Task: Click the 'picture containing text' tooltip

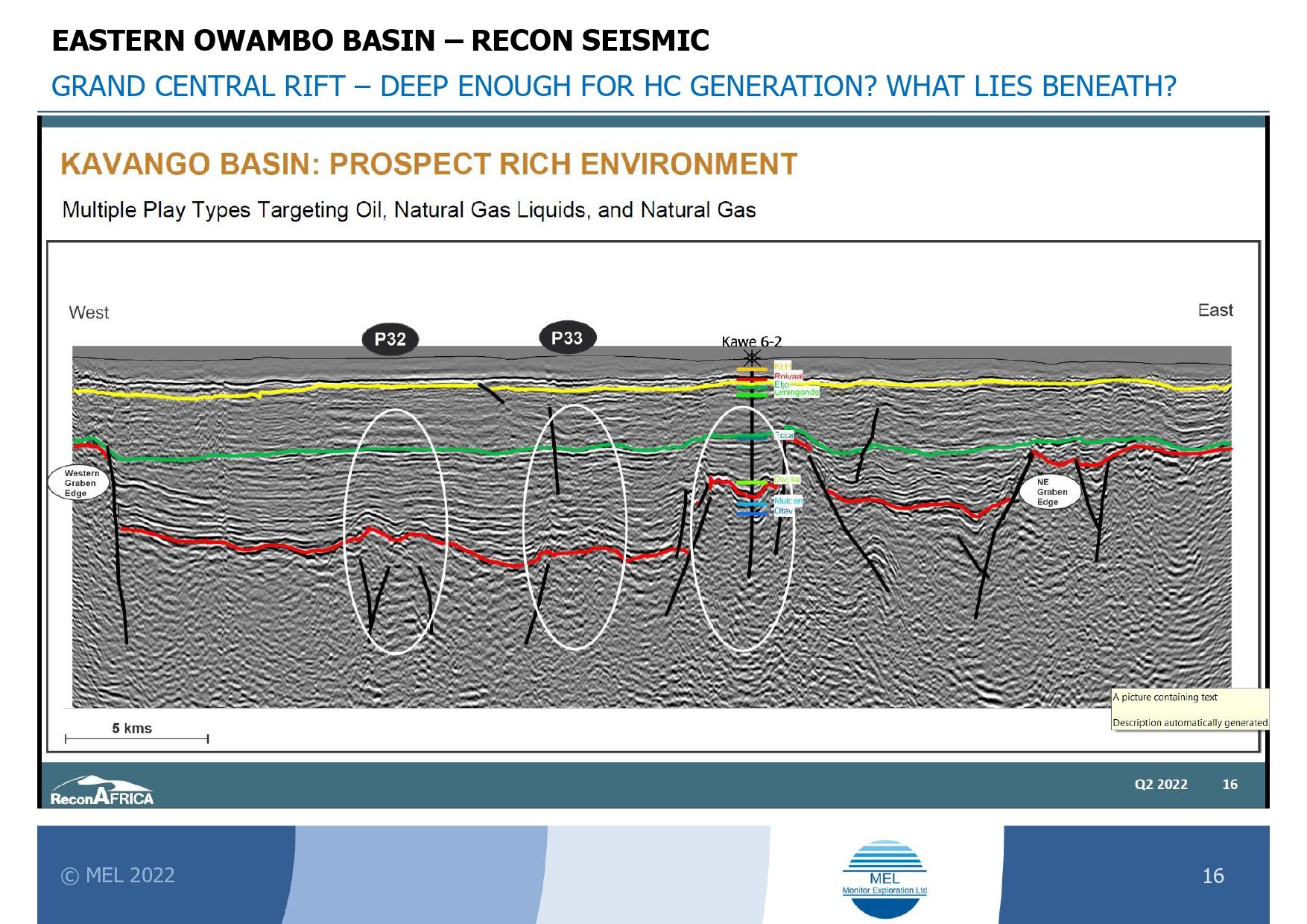Action: (x=1189, y=709)
